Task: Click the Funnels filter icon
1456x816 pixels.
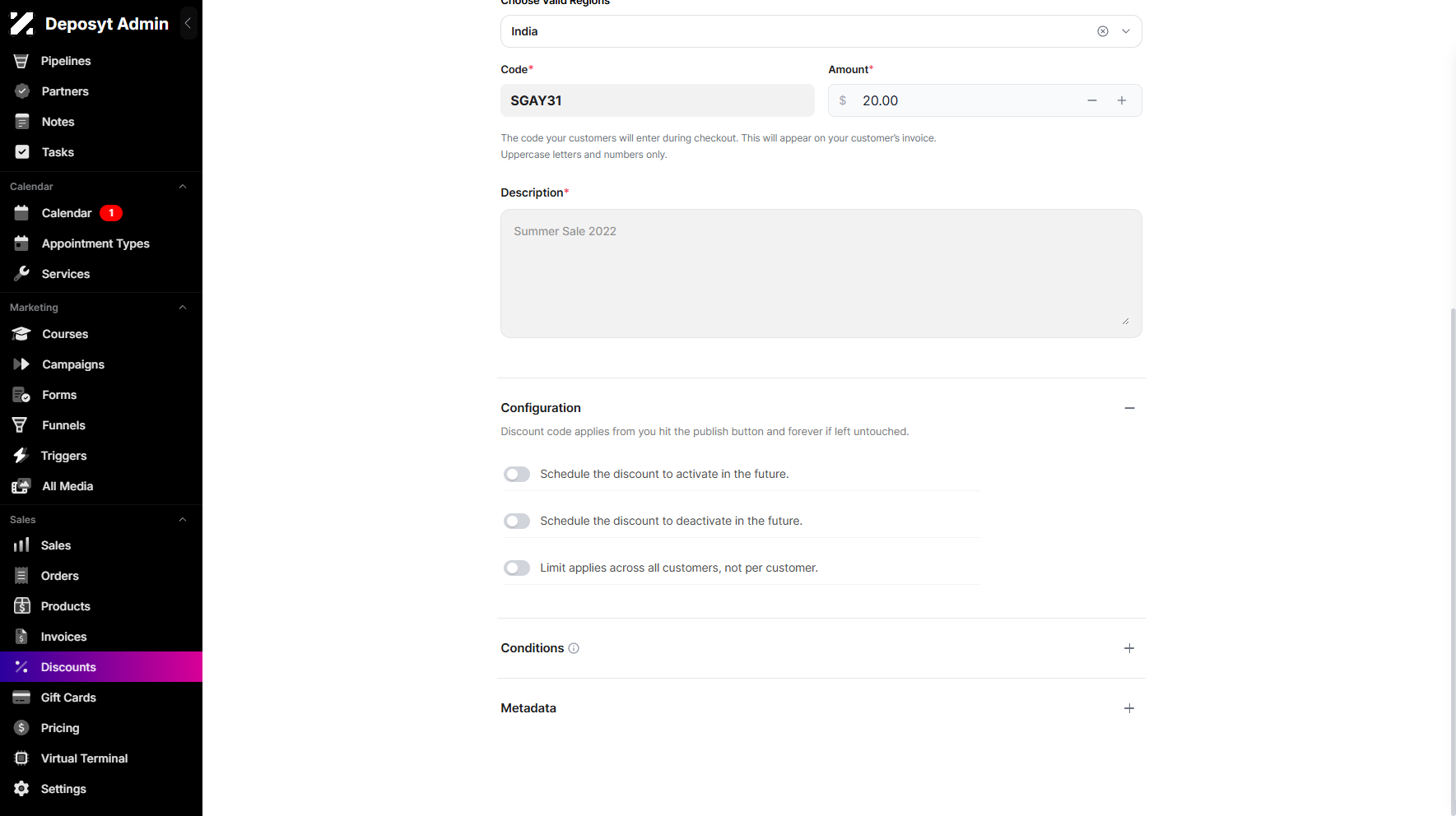Action: 20,425
